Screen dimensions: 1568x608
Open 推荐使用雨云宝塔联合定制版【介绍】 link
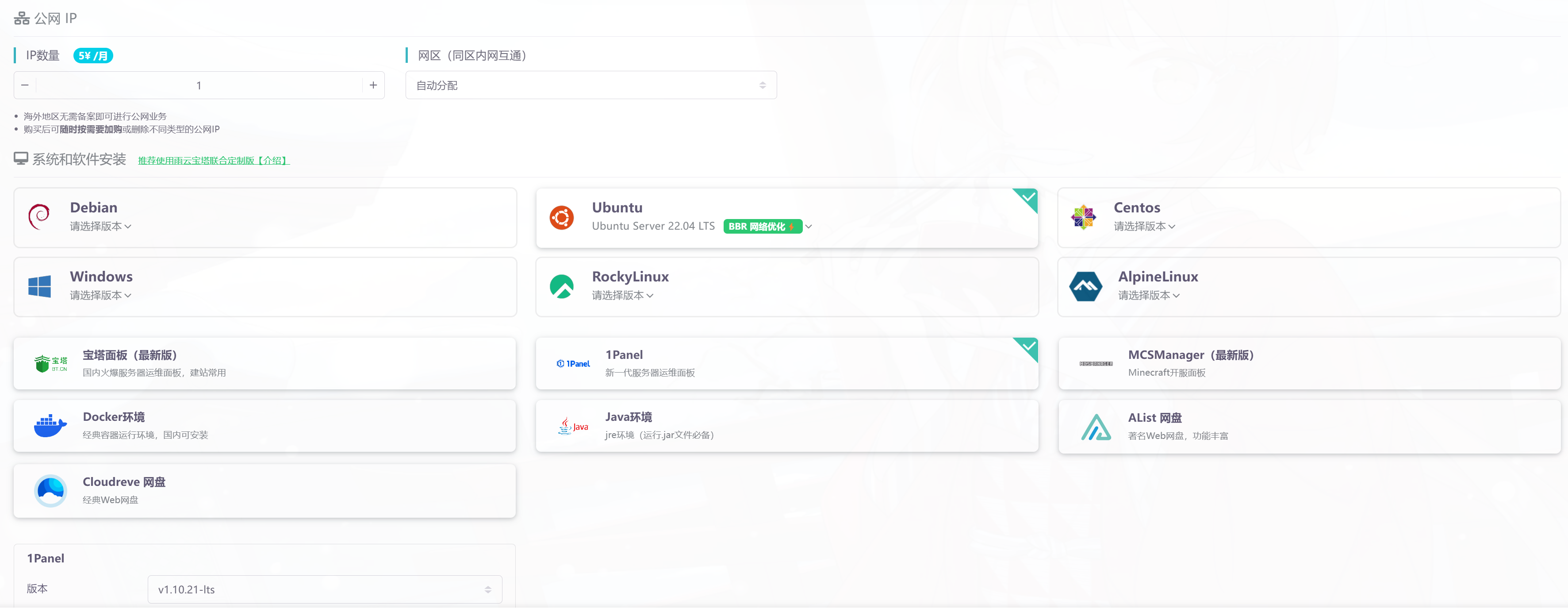pyautogui.click(x=214, y=161)
